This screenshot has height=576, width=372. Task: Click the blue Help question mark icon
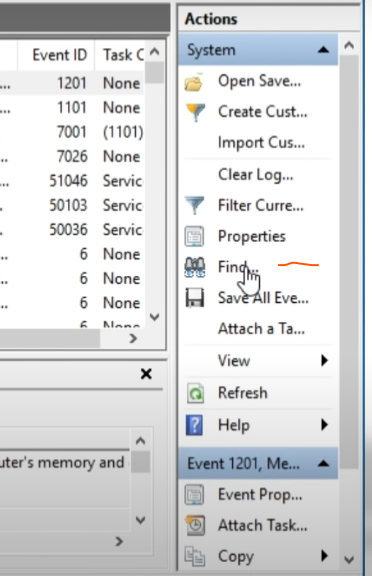[x=194, y=425]
